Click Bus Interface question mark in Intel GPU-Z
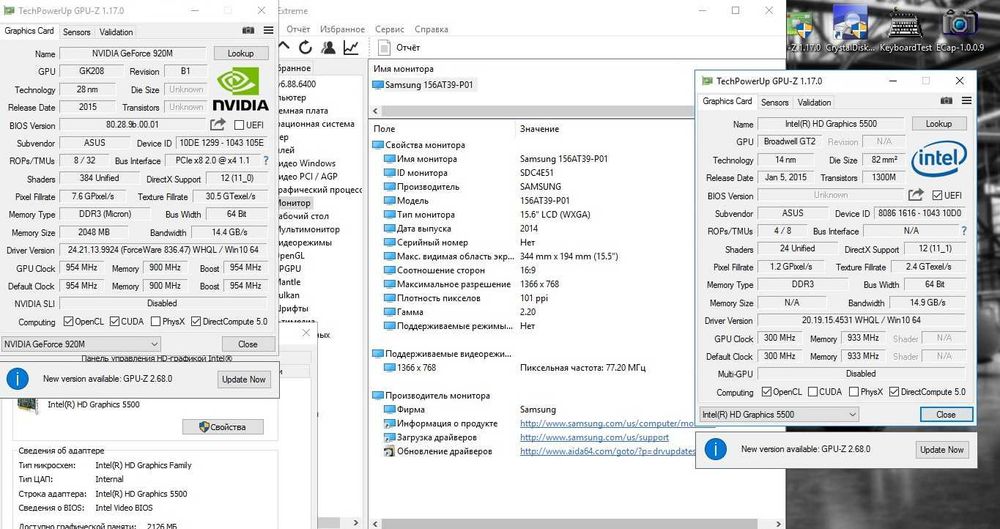 tap(964, 231)
